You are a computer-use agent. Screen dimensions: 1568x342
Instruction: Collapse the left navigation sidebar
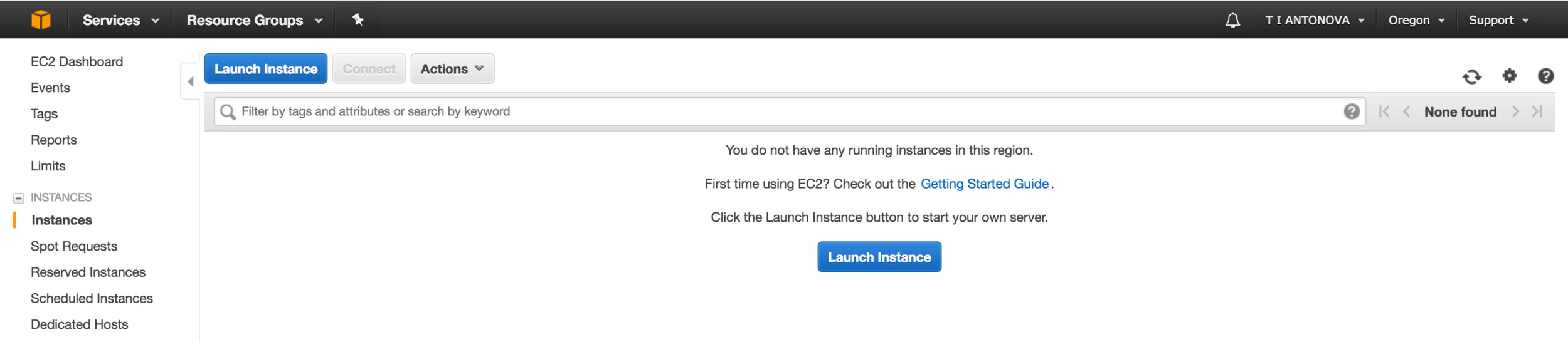pos(190,81)
